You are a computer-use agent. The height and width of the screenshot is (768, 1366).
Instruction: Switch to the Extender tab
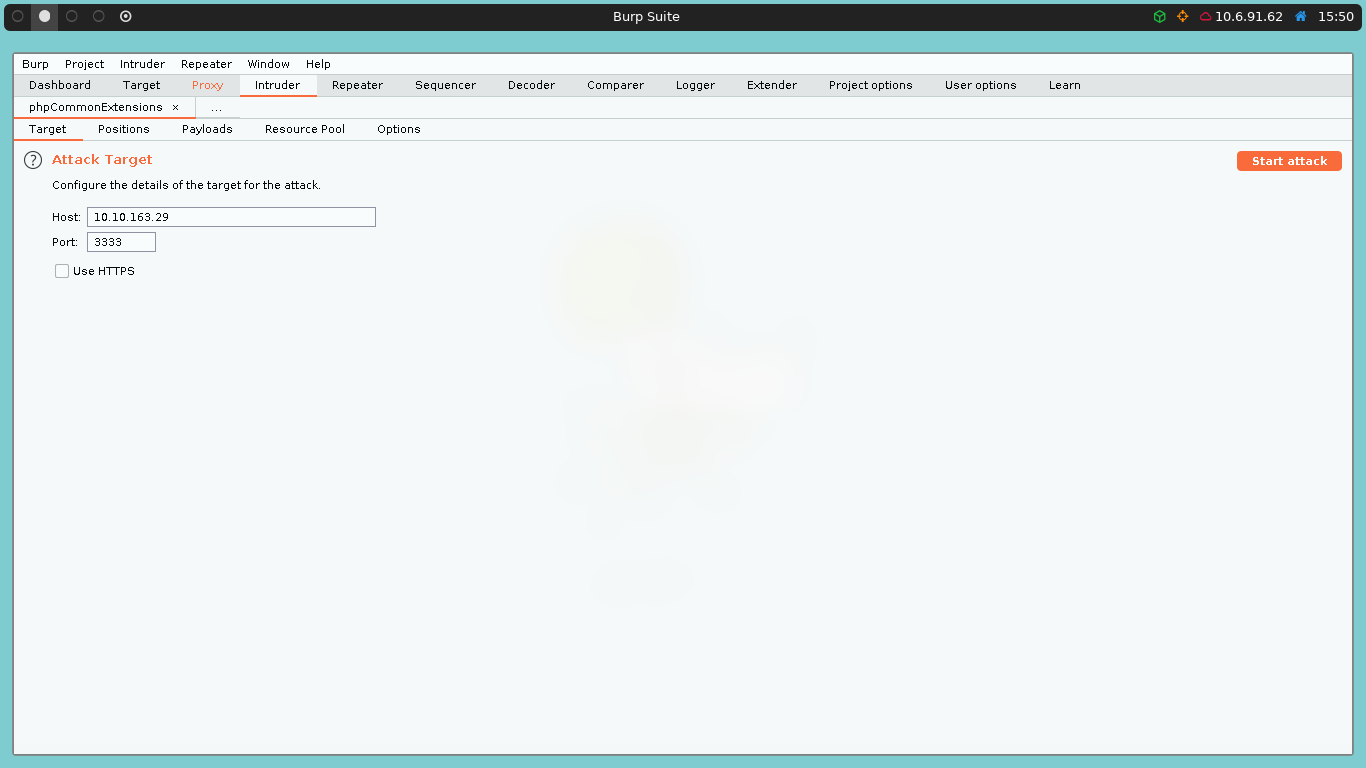coord(771,85)
